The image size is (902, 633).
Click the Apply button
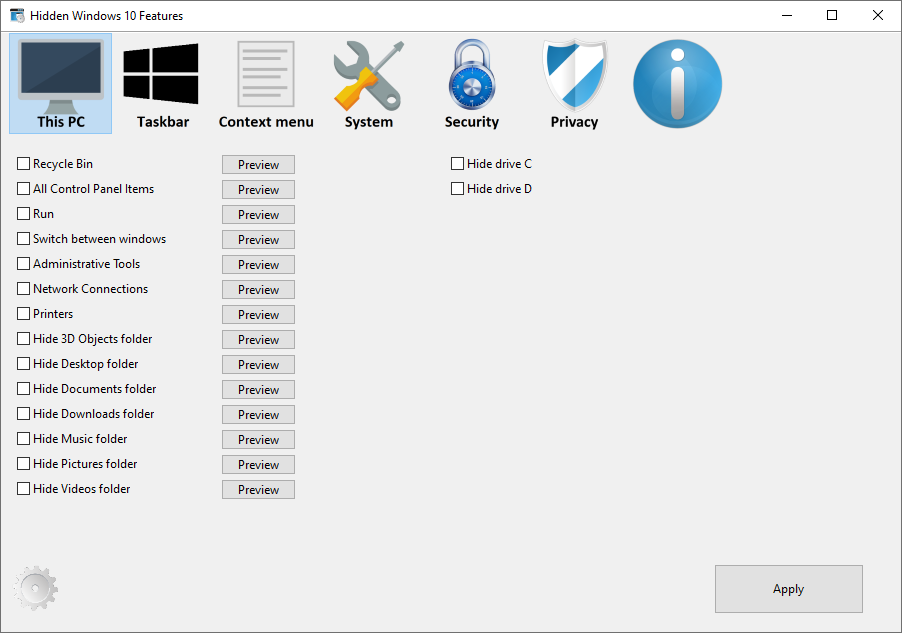pyautogui.click(x=789, y=589)
